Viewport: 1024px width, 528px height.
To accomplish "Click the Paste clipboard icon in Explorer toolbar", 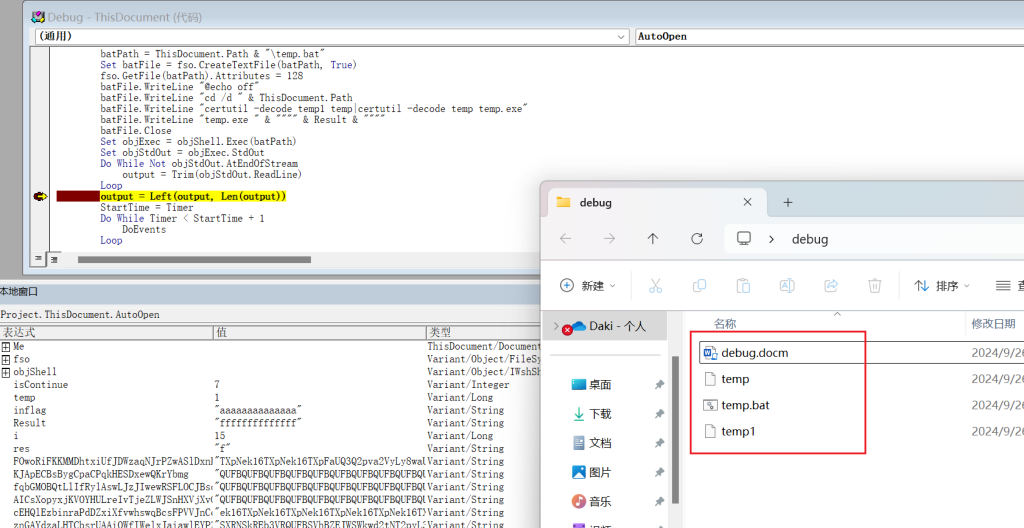I will [x=743, y=286].
